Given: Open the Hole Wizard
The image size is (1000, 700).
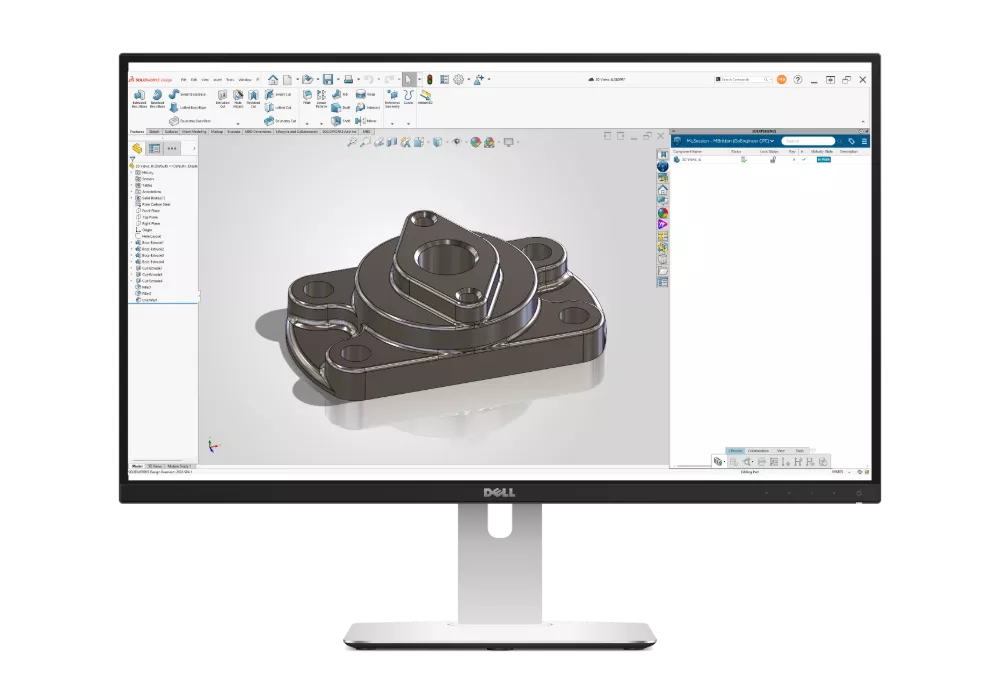Looking at the screenshot, I should 238,99.
